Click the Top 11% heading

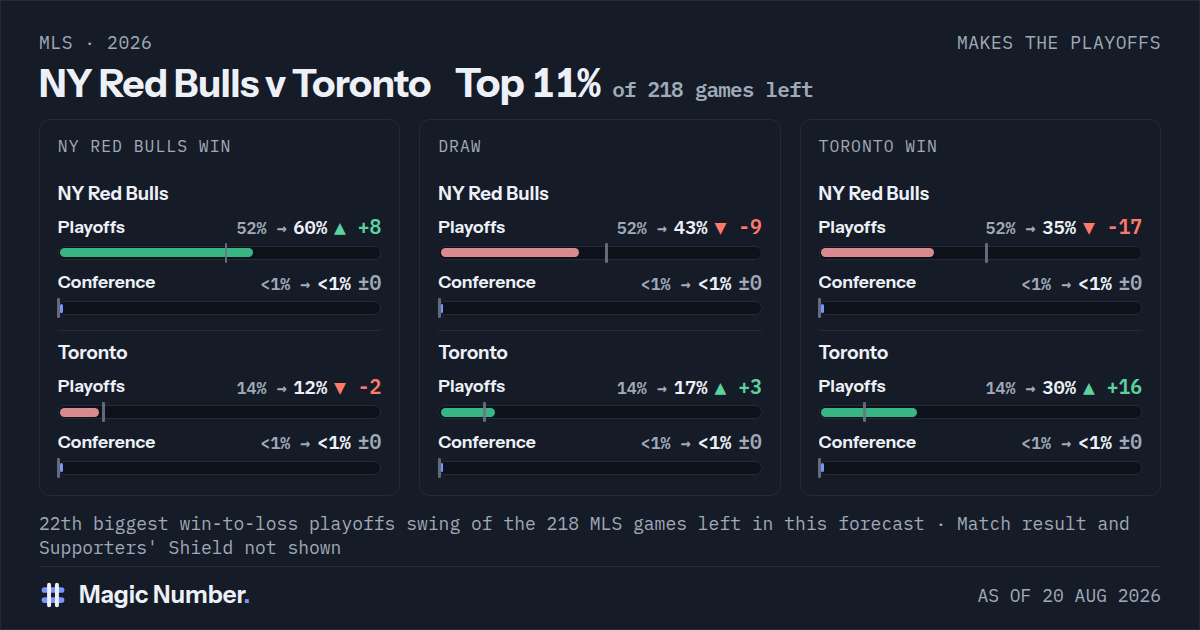pyautogui.click(x=529, y=84)
